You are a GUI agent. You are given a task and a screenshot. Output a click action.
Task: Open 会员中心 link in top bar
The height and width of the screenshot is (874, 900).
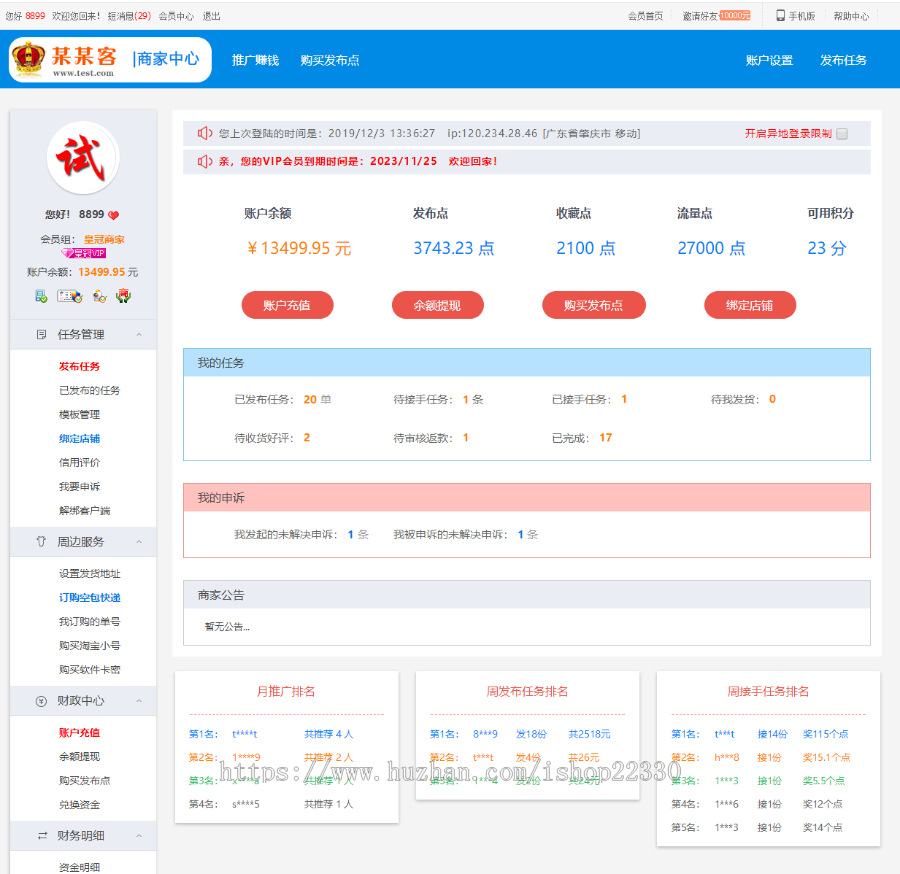pos(176,16)
